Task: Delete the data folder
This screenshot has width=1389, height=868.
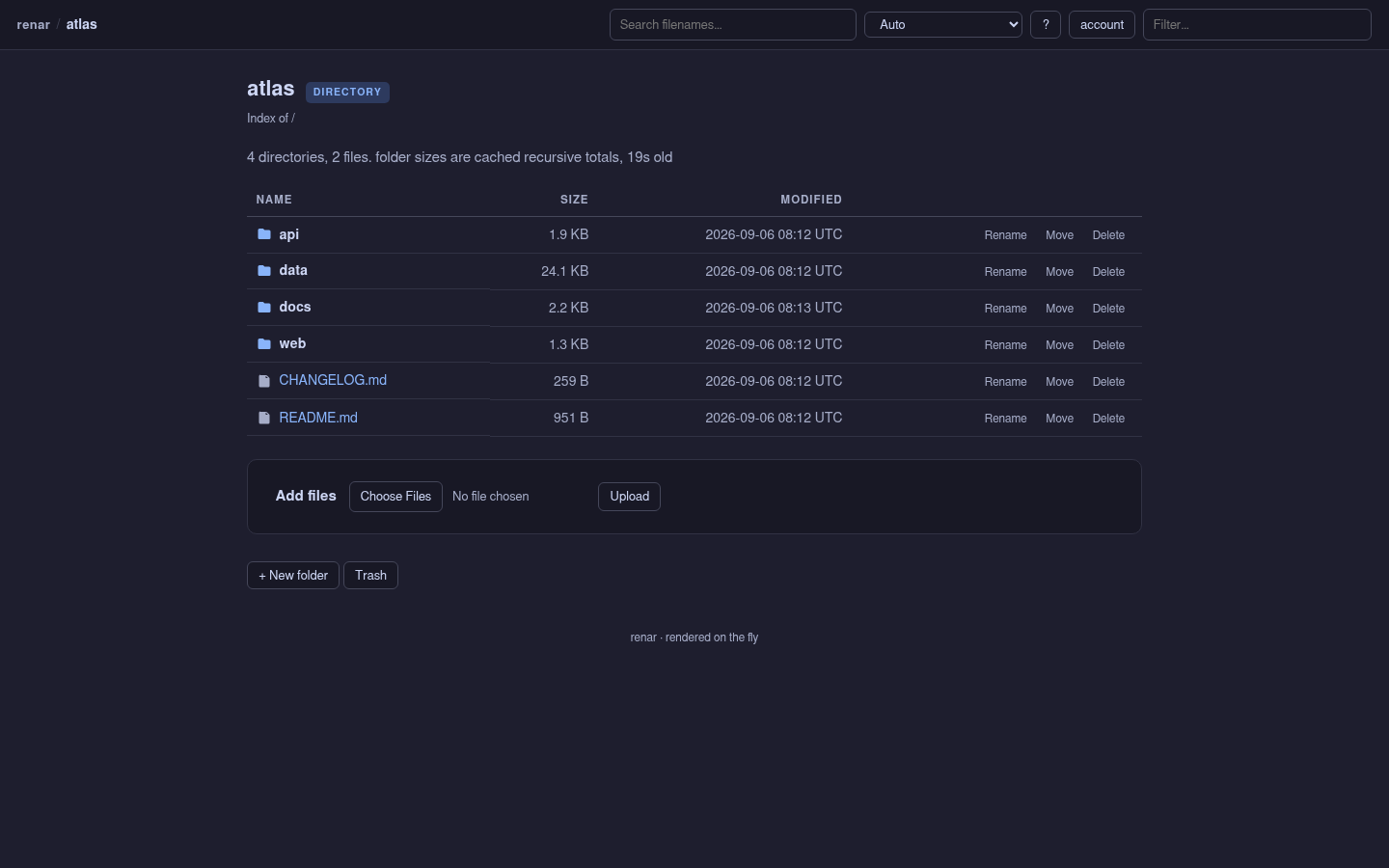Action: (1108, 272)
